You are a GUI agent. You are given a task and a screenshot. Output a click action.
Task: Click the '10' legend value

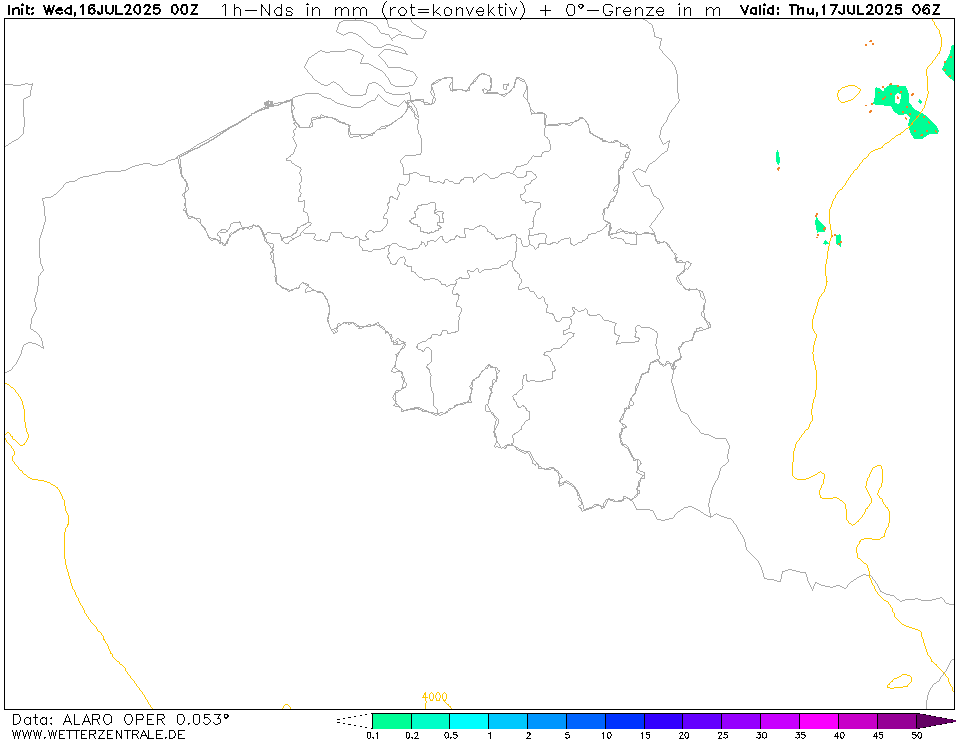pos(606,735)
